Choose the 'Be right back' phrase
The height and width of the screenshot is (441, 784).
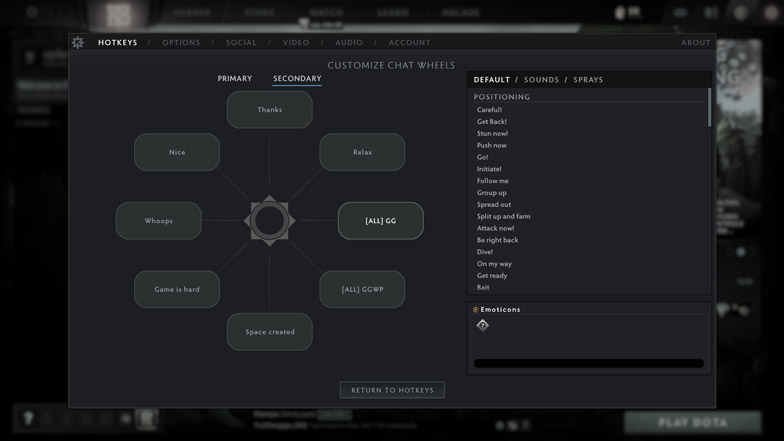click(498, 240)
